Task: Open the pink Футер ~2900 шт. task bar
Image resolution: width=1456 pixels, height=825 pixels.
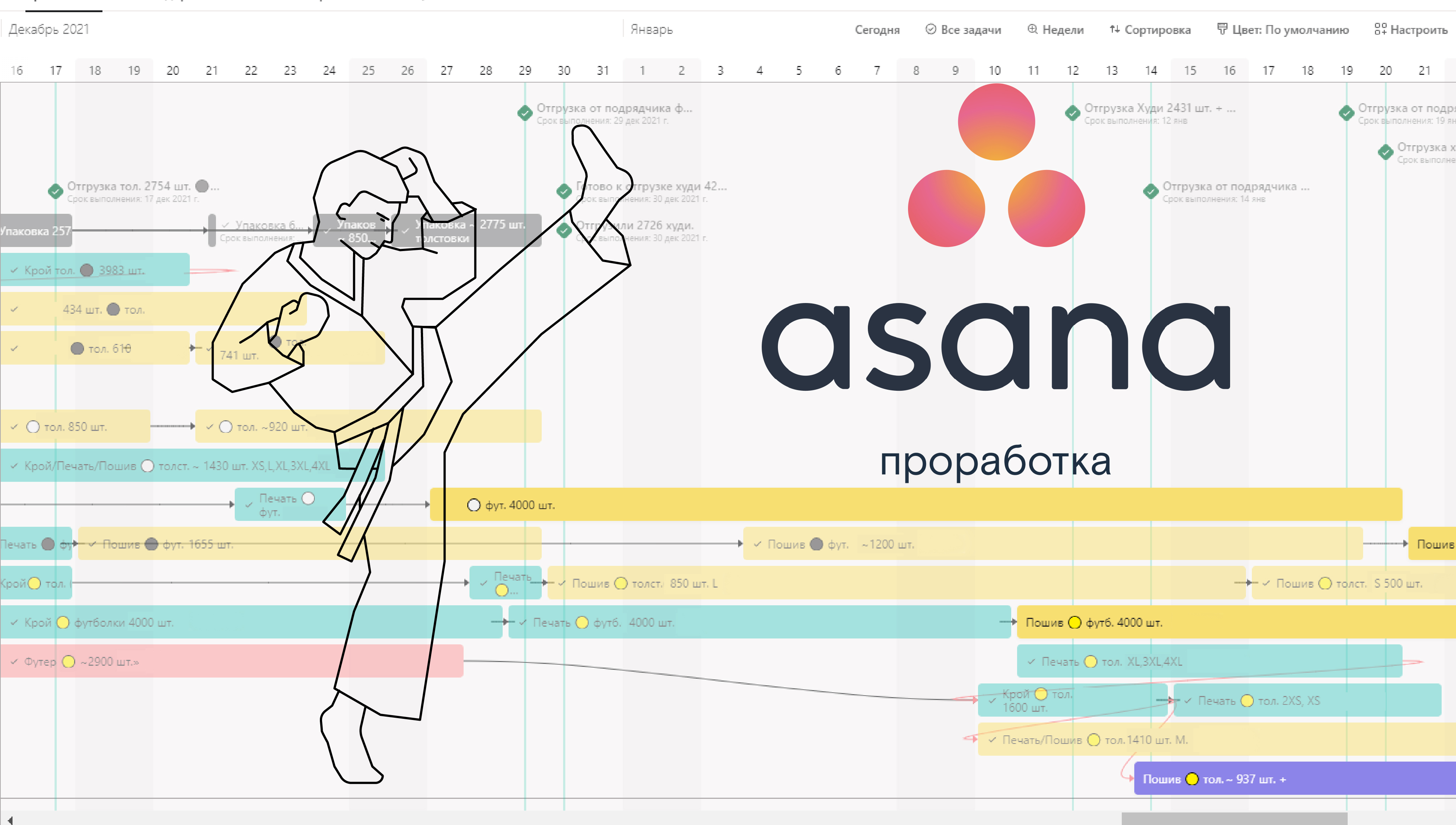Action: [232, 661]
